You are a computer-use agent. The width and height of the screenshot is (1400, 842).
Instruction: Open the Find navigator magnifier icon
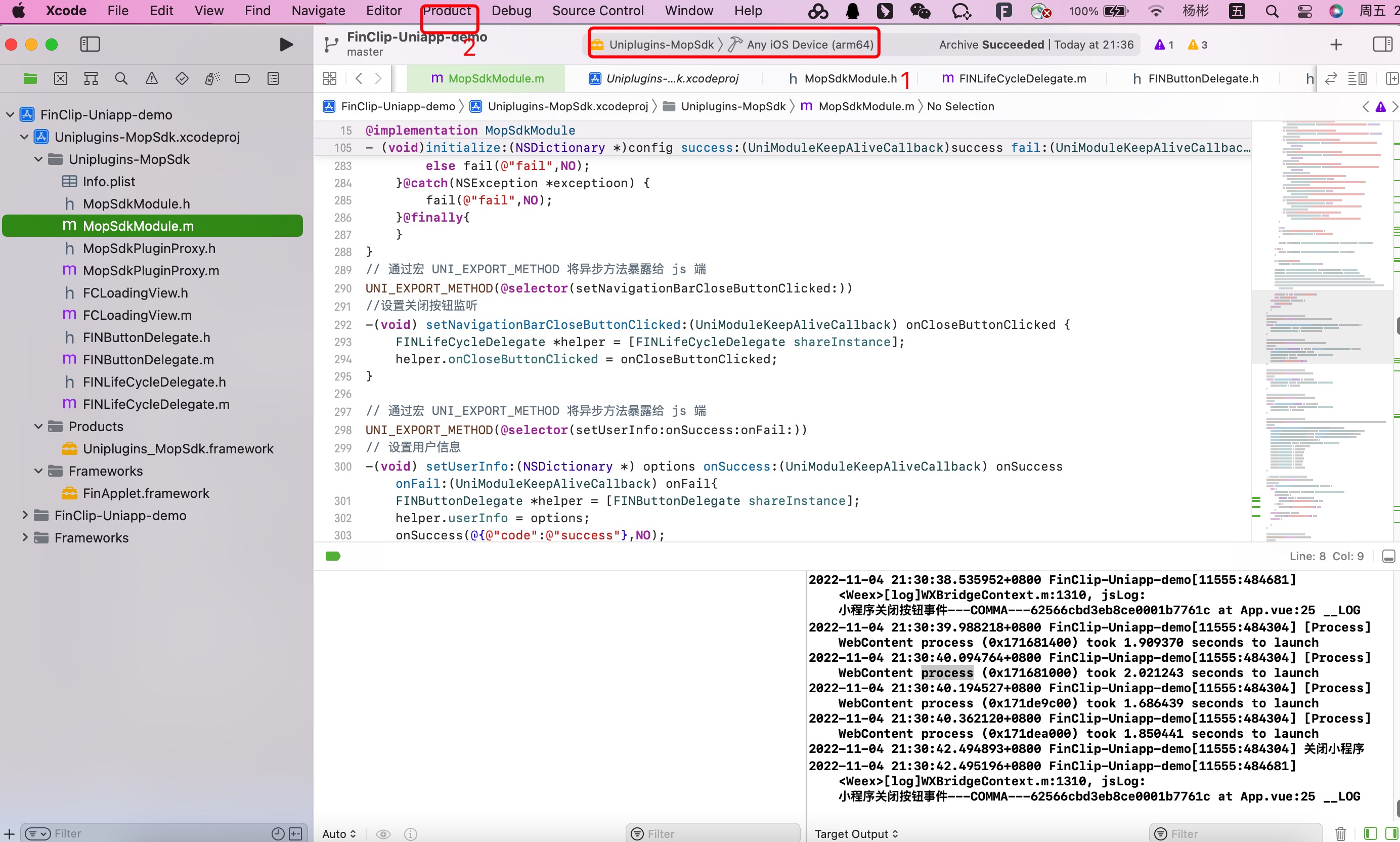pyautogui.click(x=121, y=78)
